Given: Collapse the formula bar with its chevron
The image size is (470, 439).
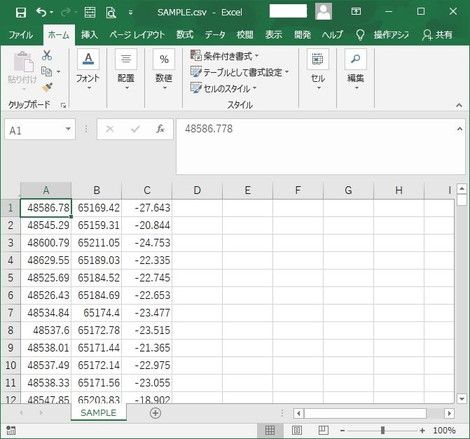Looking at the screenshot, I should (x=460, y=129).
